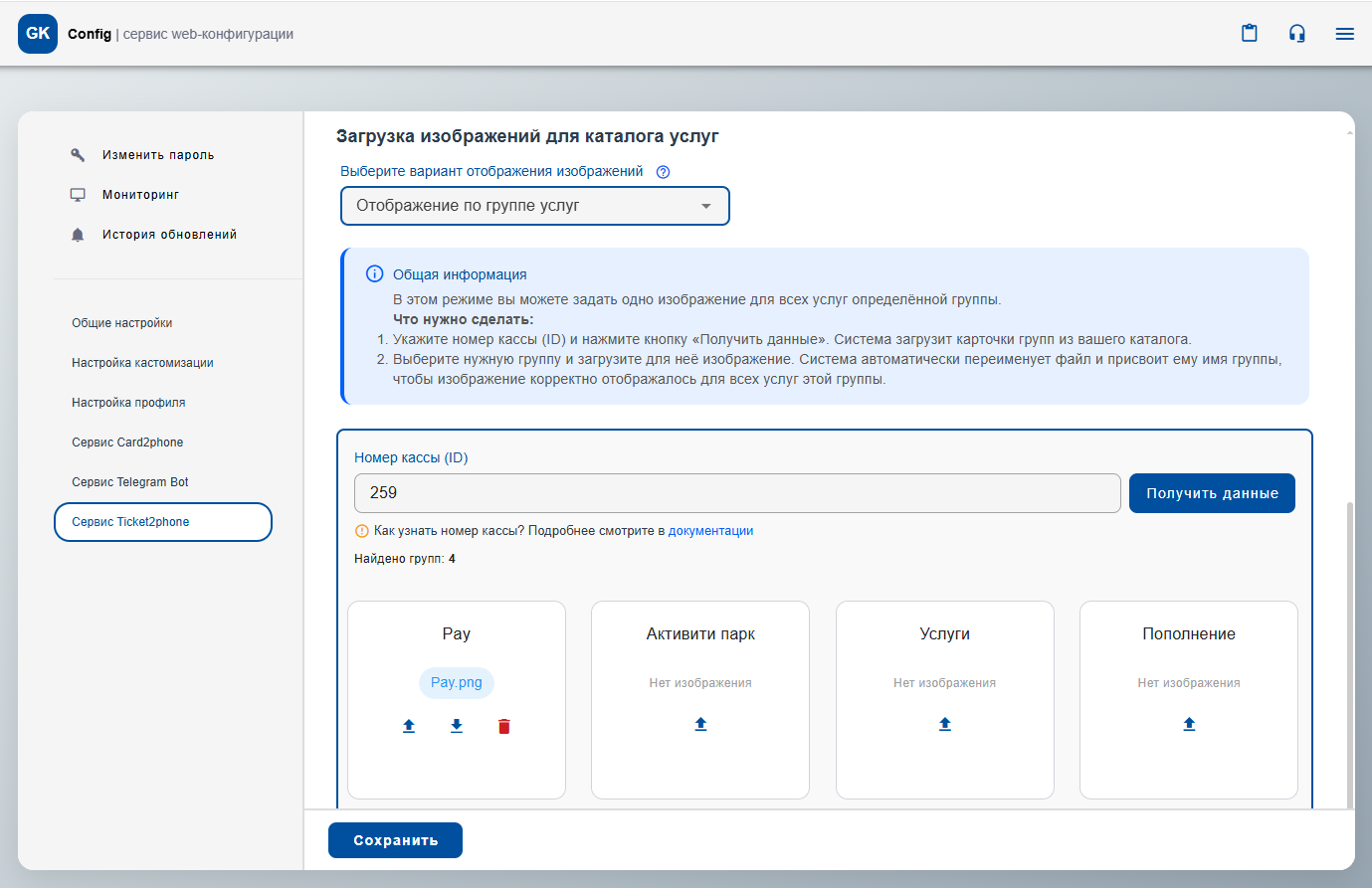
Task: Open the hamburger menu
Action: (x=1344, y=34)
